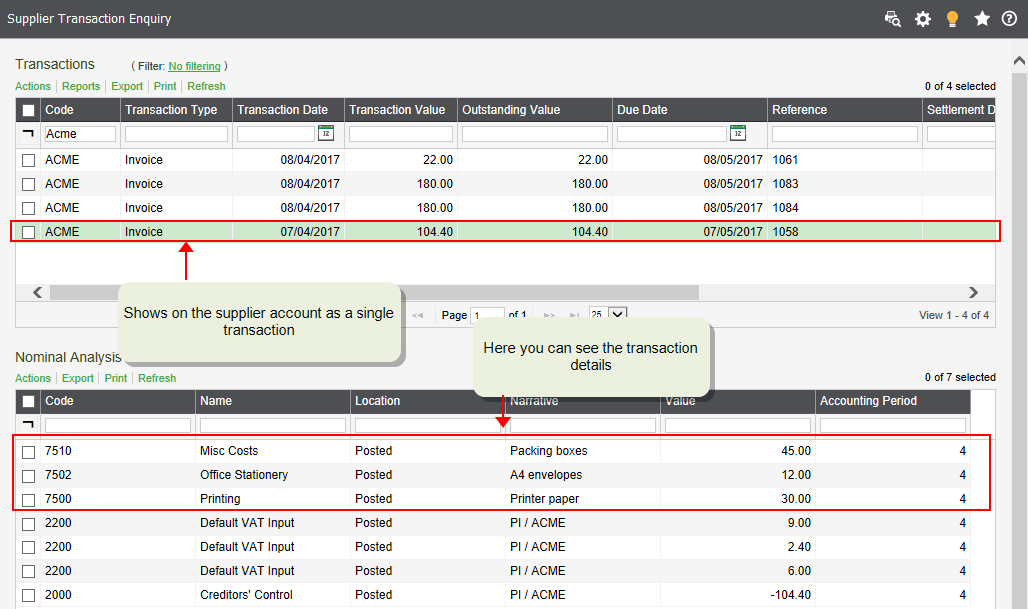1028x609 pixels.
Task: Select all Transactions rows via header checkbox
Action: coord(27,109)
